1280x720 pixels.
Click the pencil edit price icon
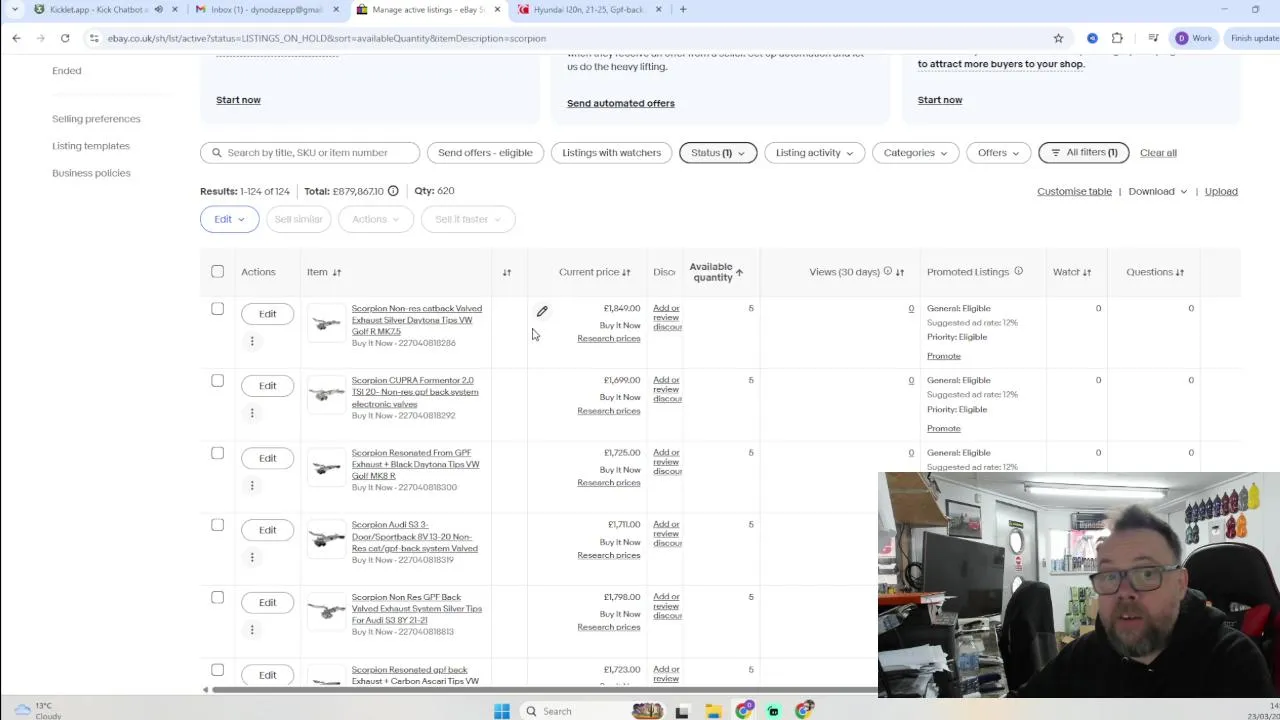[x=542, y=311]
